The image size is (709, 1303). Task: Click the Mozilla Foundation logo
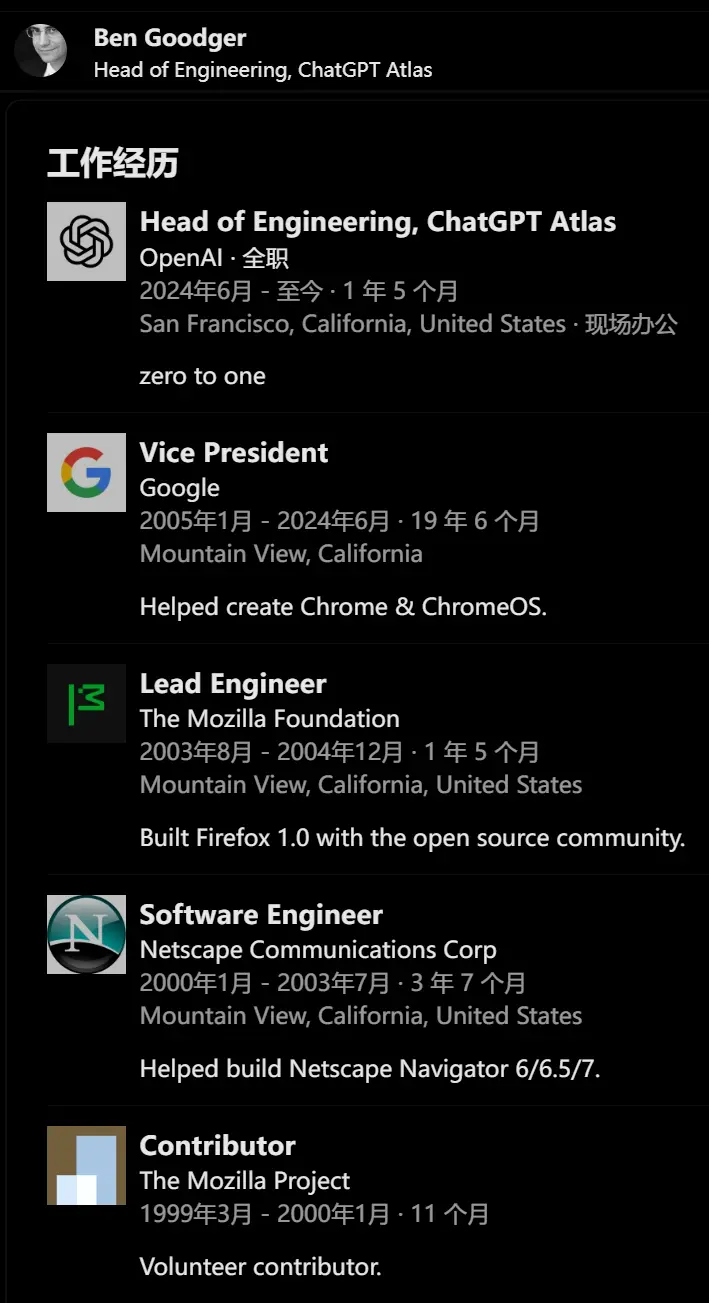pyautogui.click(x=86, y=703)
